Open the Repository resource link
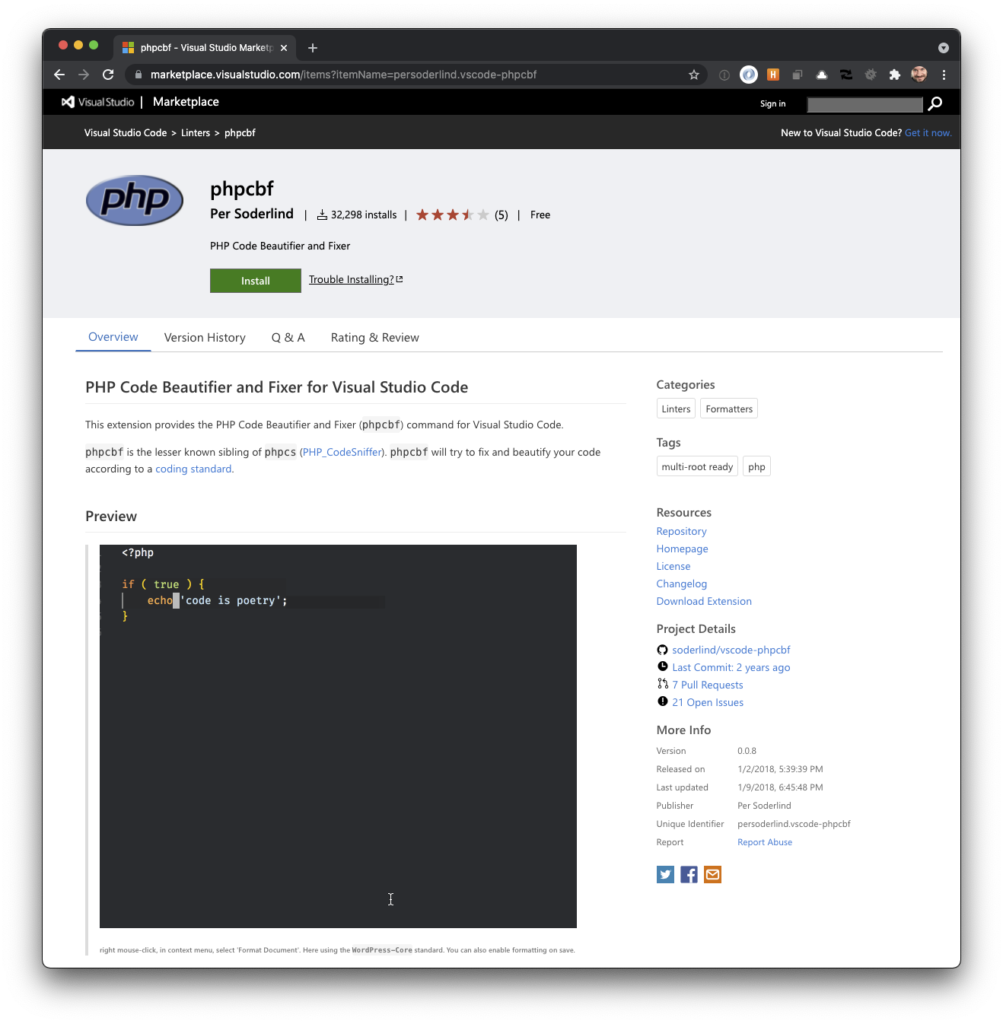 (x=681, y=532)
